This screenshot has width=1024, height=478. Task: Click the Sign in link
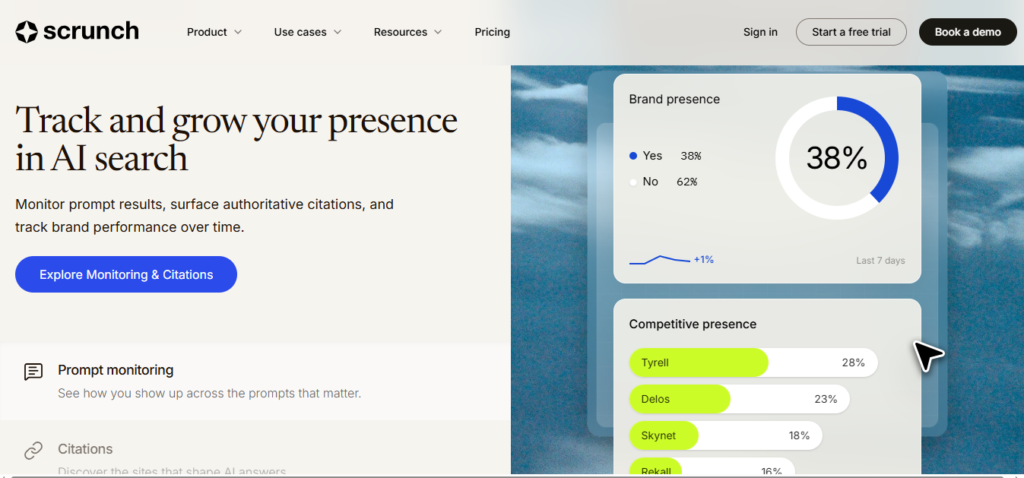pos(760,32)
